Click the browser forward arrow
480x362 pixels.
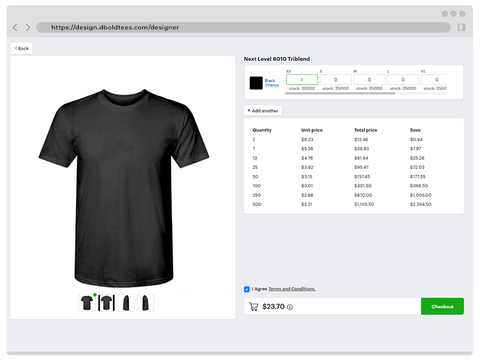click(x=28, y=27)
